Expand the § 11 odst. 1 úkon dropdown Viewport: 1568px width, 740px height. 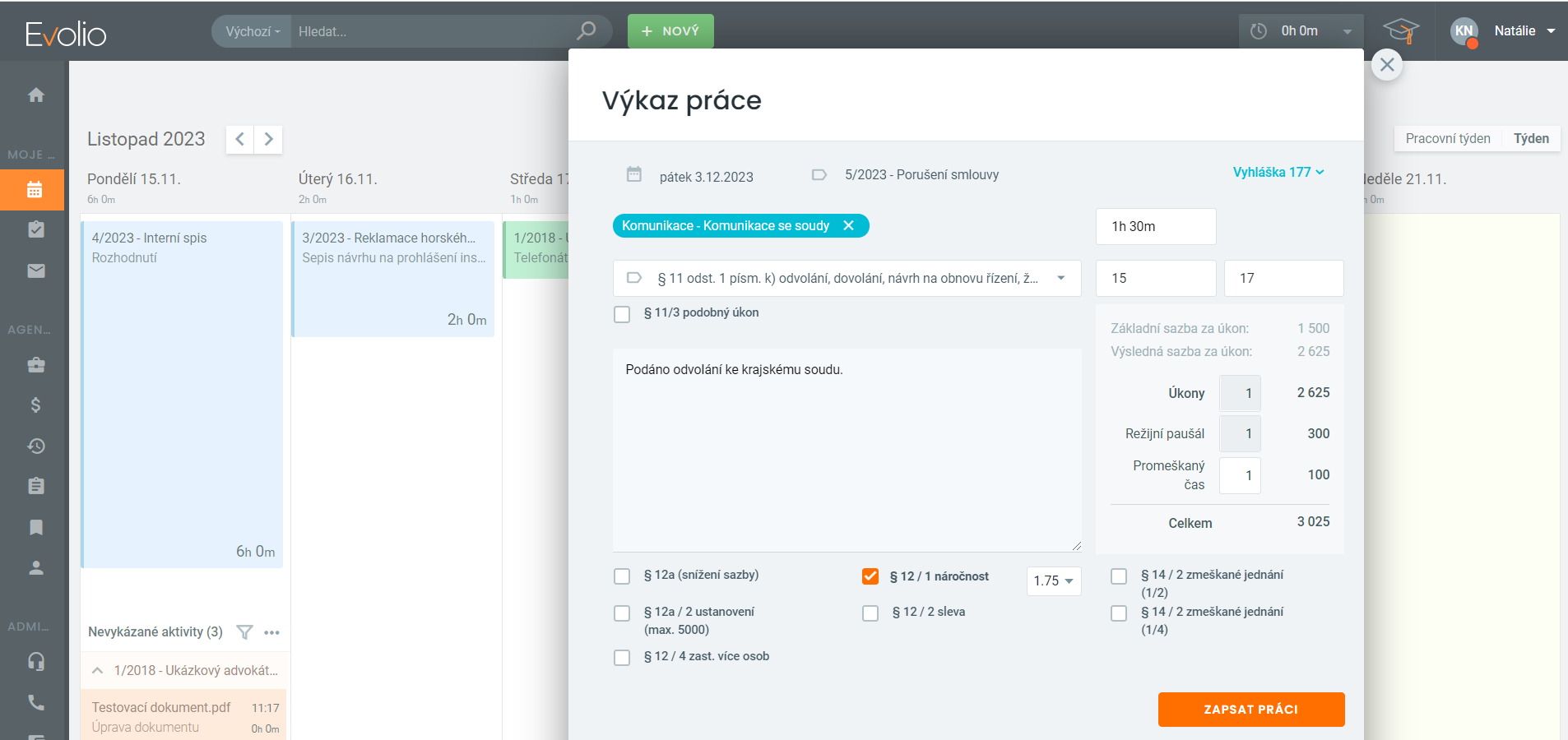coord(1060,279)
